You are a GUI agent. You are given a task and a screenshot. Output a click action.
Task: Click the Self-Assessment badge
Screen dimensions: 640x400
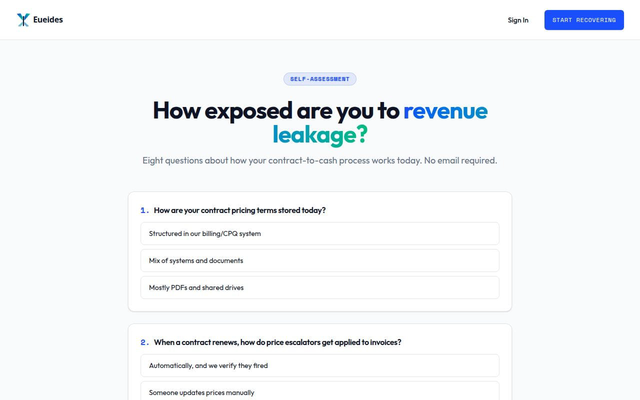point(320,79)
